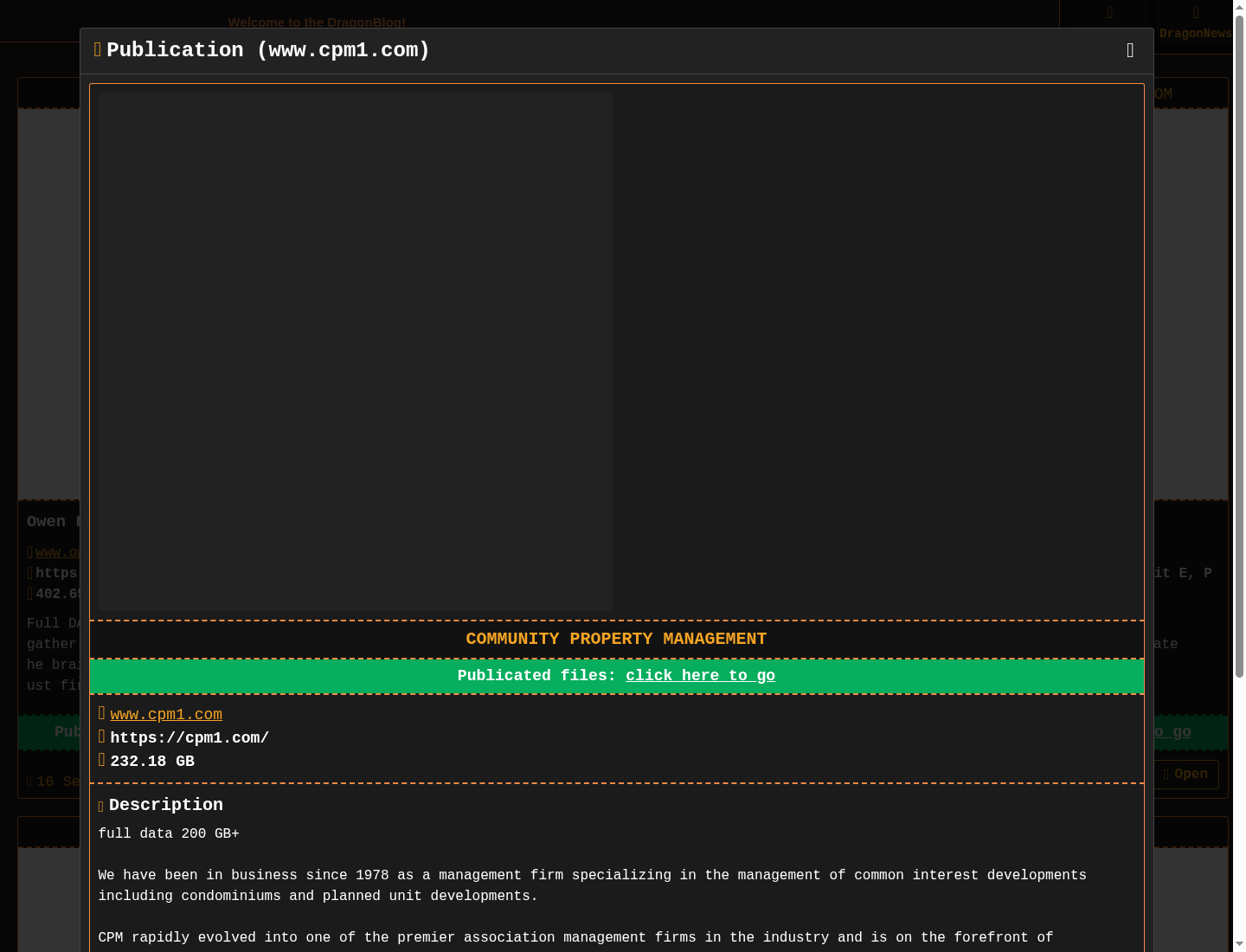1246x952 pixels.
Task: Click the COMMUNITY PROPERTY MANAGEMENT heading
Action: tap(616, 639)
